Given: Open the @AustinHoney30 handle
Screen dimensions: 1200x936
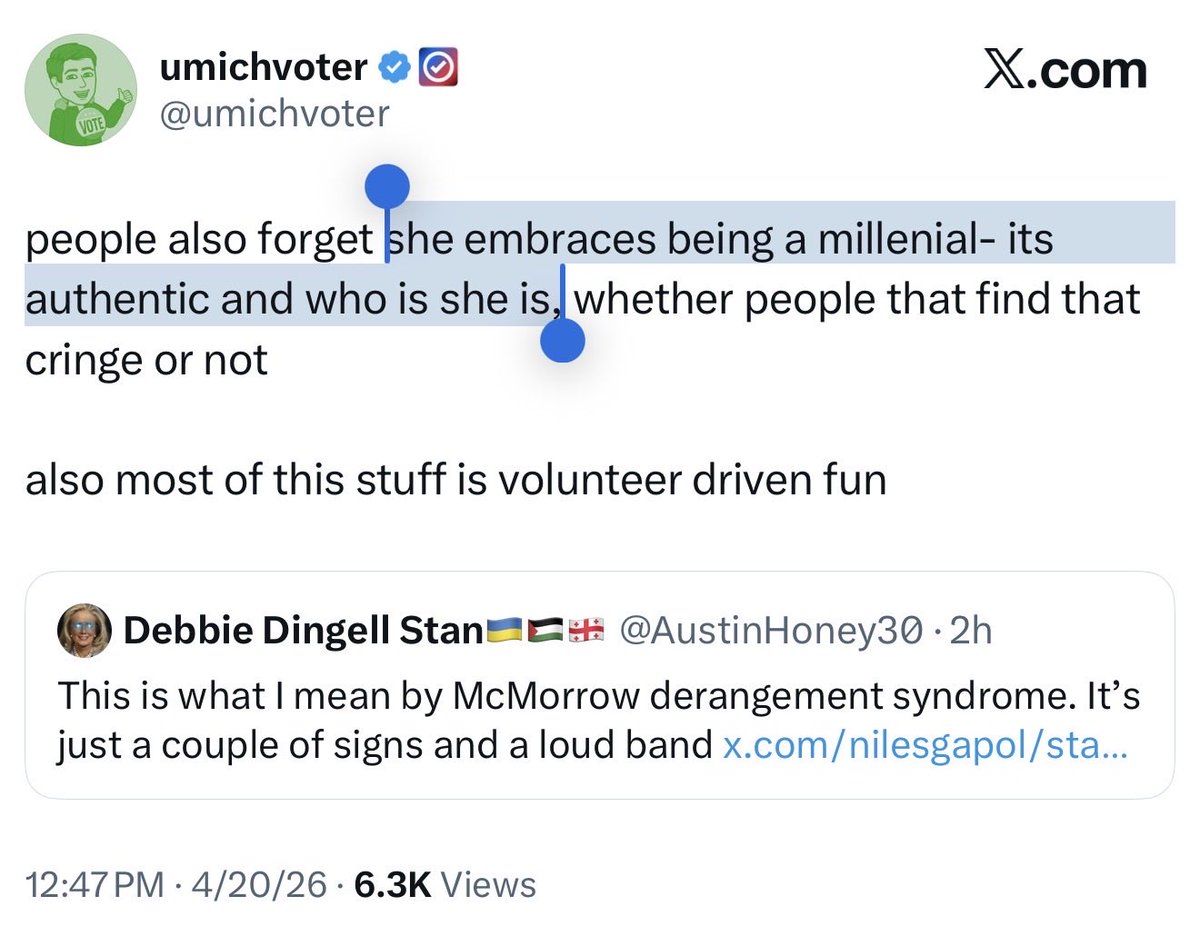Looking at the screenshot, I should click(770, 630).
